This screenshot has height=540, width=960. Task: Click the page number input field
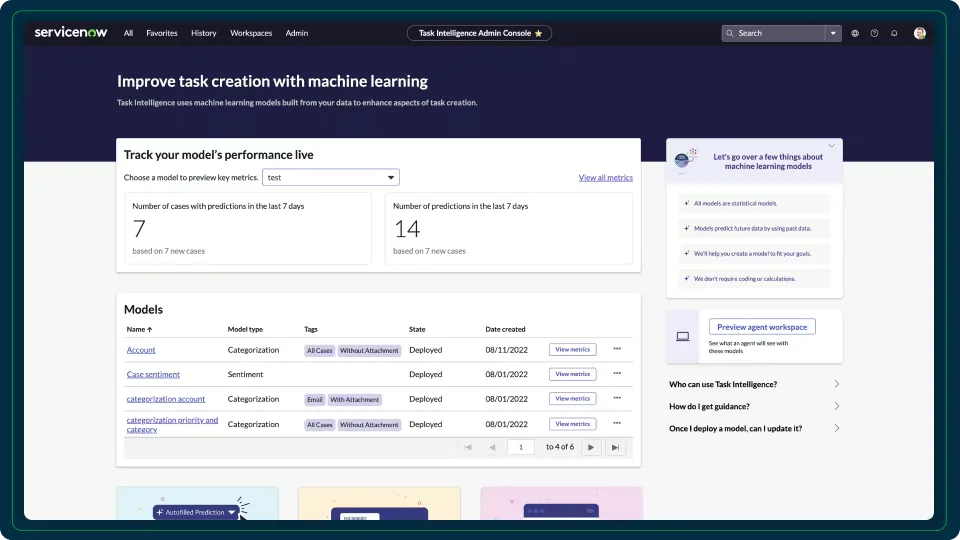[x=521, y=447]
